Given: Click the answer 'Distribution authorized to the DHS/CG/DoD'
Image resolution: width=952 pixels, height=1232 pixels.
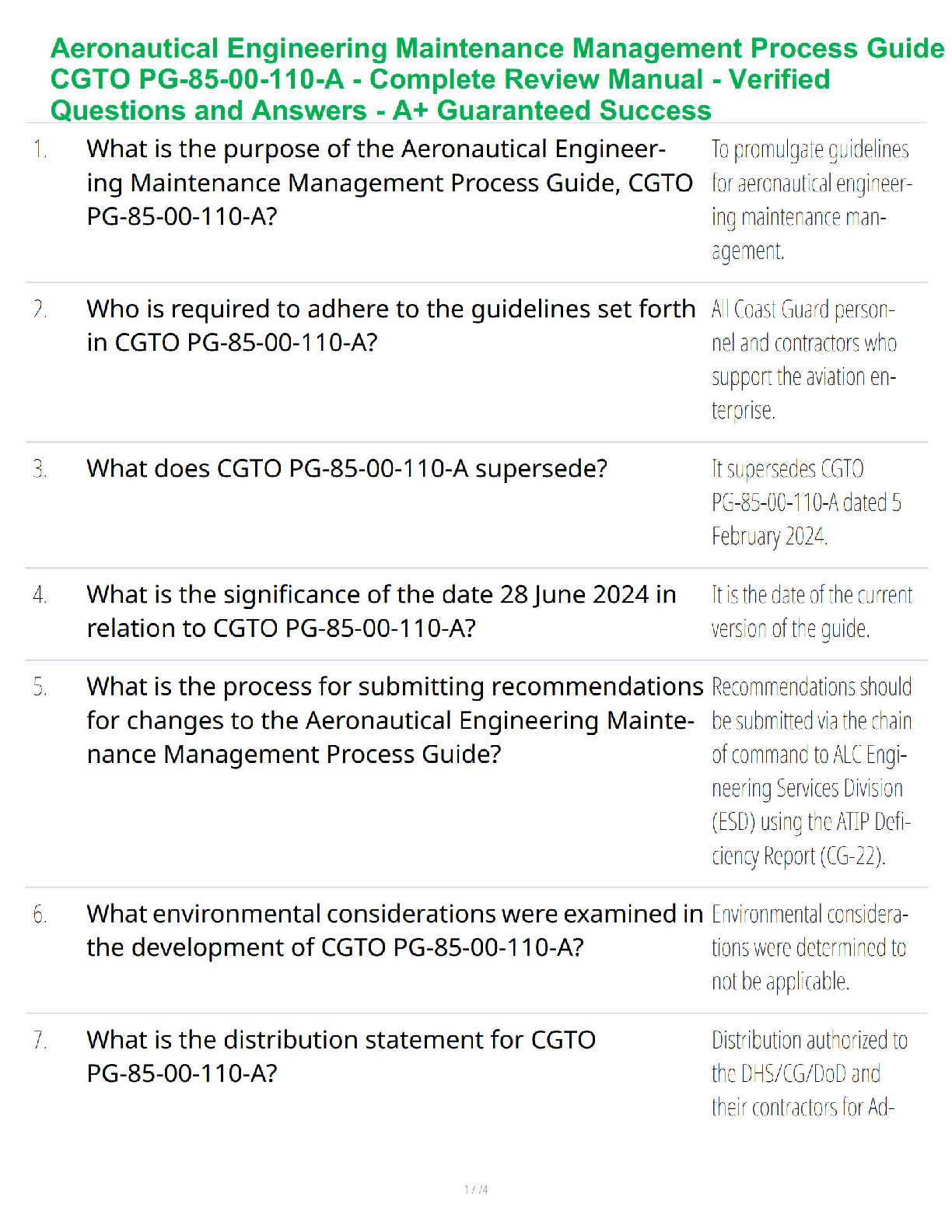Looking at the screenshot, I should pyautogui.click(x=810, y=1073).
